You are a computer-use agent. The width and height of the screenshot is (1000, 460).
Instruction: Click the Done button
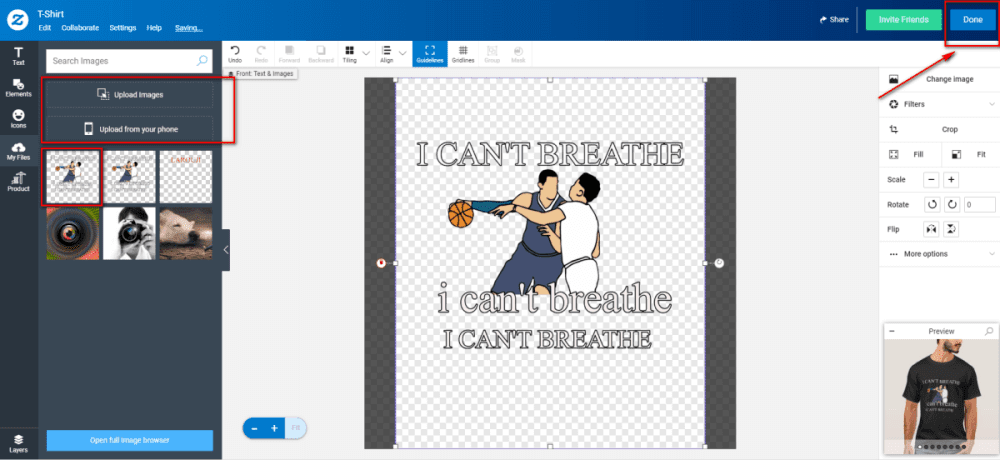[x=972, y=20]
